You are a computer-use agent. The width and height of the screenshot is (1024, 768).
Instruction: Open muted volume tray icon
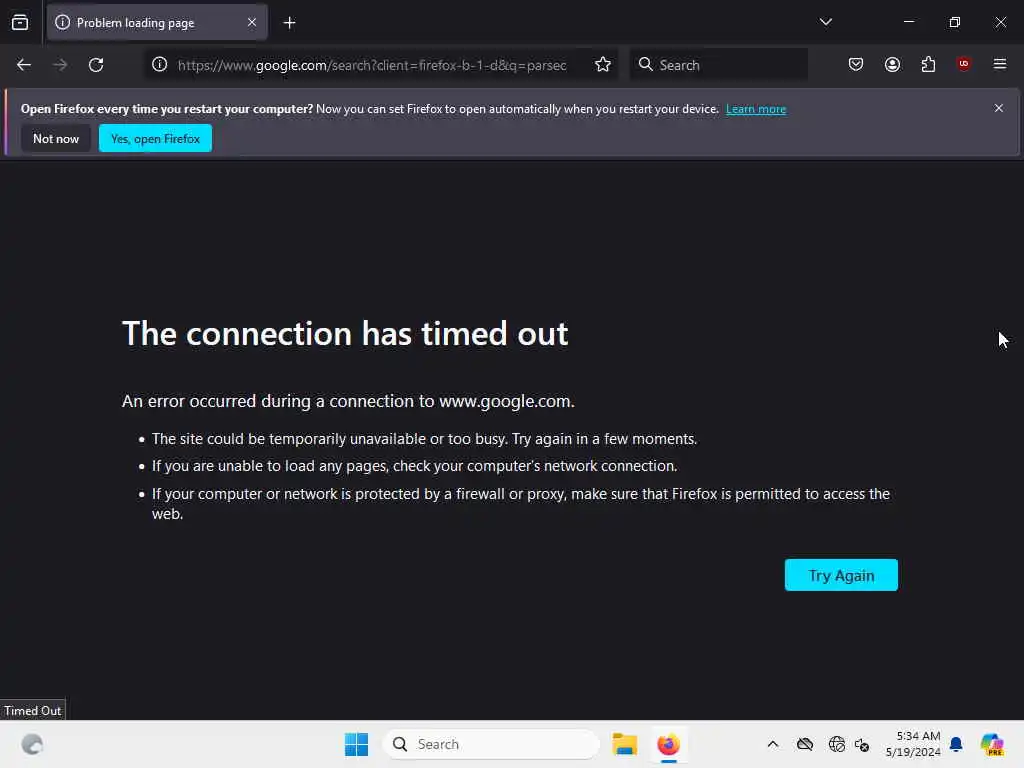pos(861,744)
